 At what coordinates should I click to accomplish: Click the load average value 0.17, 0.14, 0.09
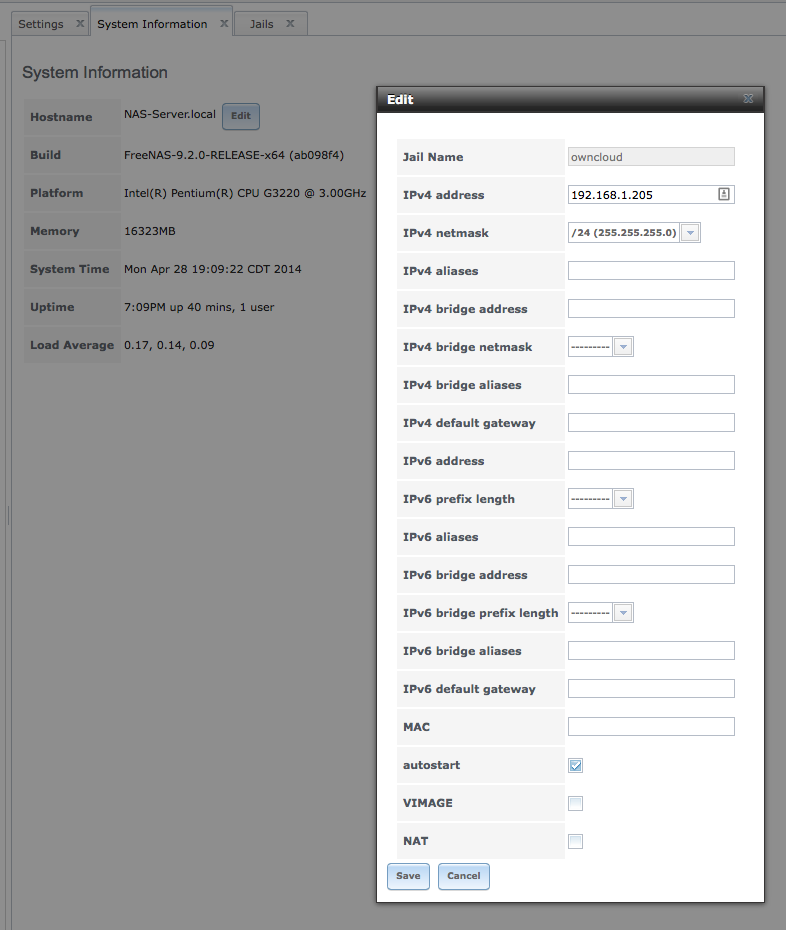coord(169,345)
